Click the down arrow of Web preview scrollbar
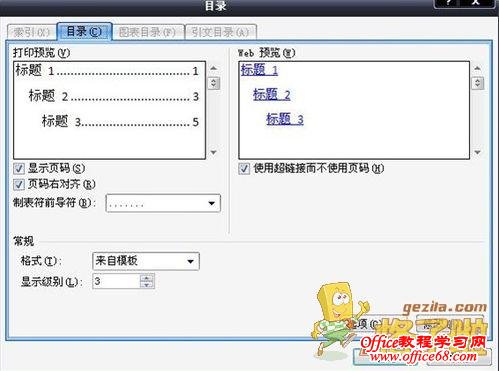Viewport: 499px width, 371px height. [x=477, y=152]
